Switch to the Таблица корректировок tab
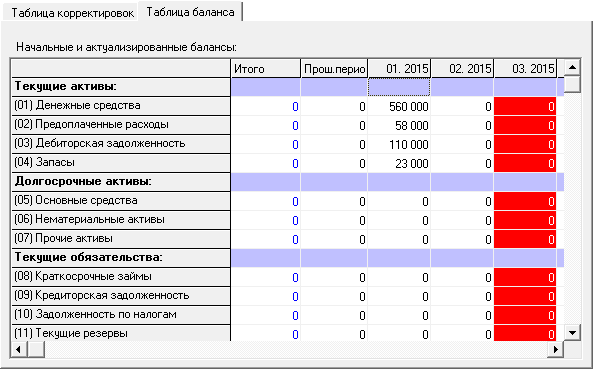 (x=71, y=13)
